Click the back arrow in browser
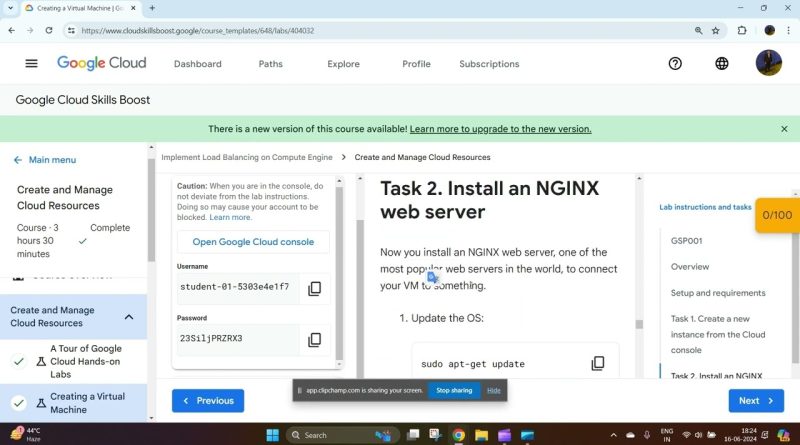Screen dimensions: 800x445 point(11,31)
